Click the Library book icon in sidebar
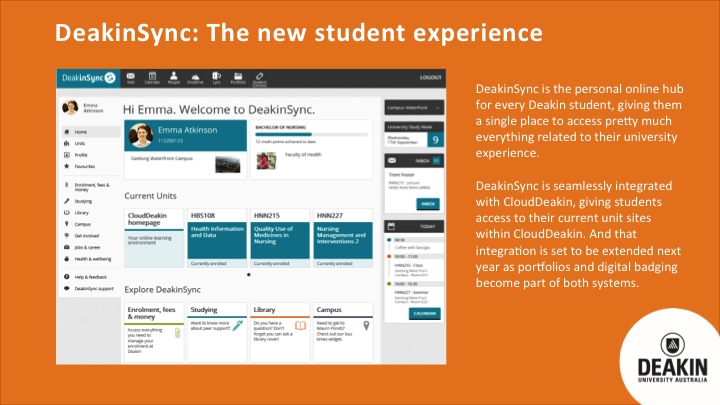Screen dimensions: 720x405 [67, 213]
